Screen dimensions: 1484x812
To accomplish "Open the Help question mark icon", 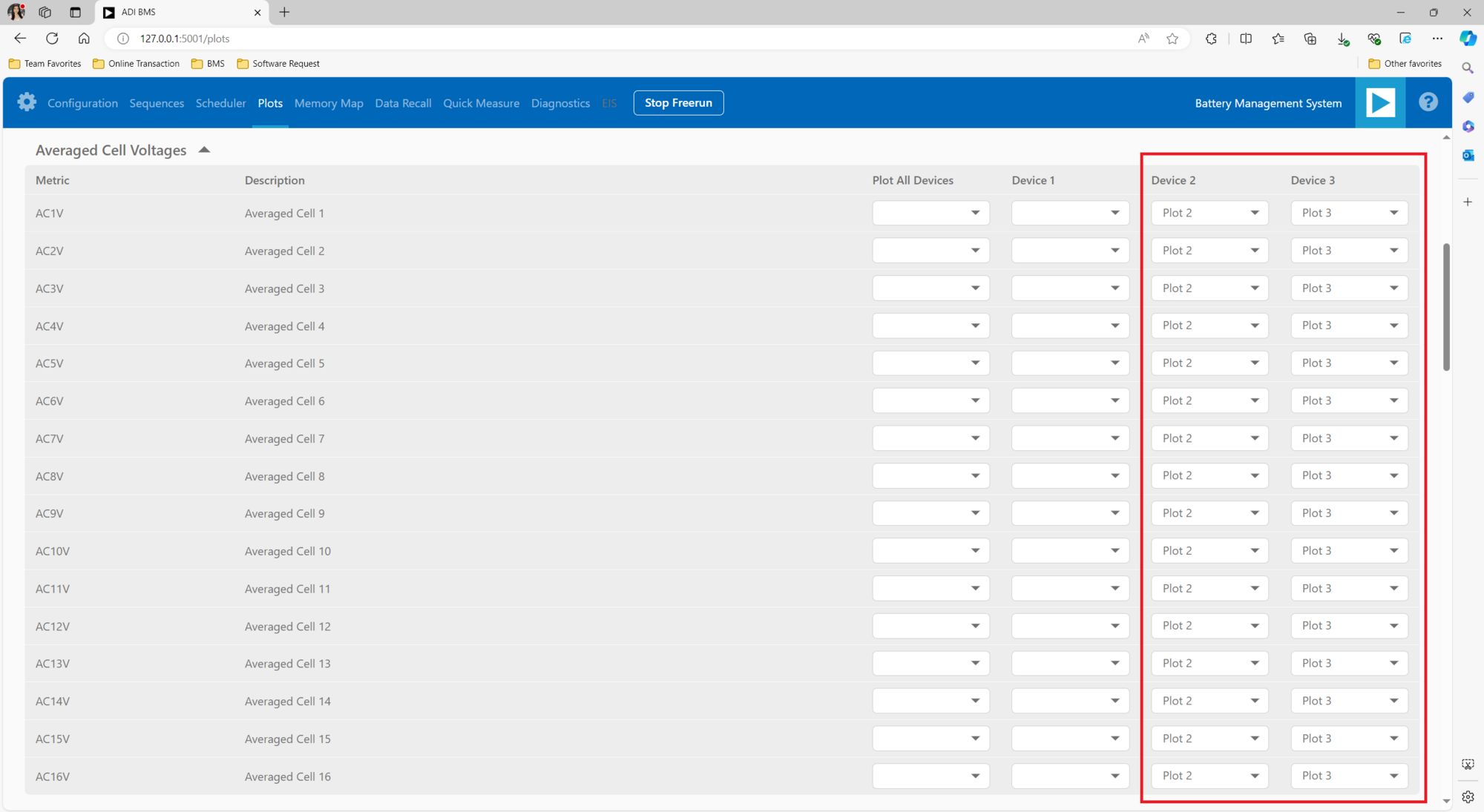I will (1428, 102).
